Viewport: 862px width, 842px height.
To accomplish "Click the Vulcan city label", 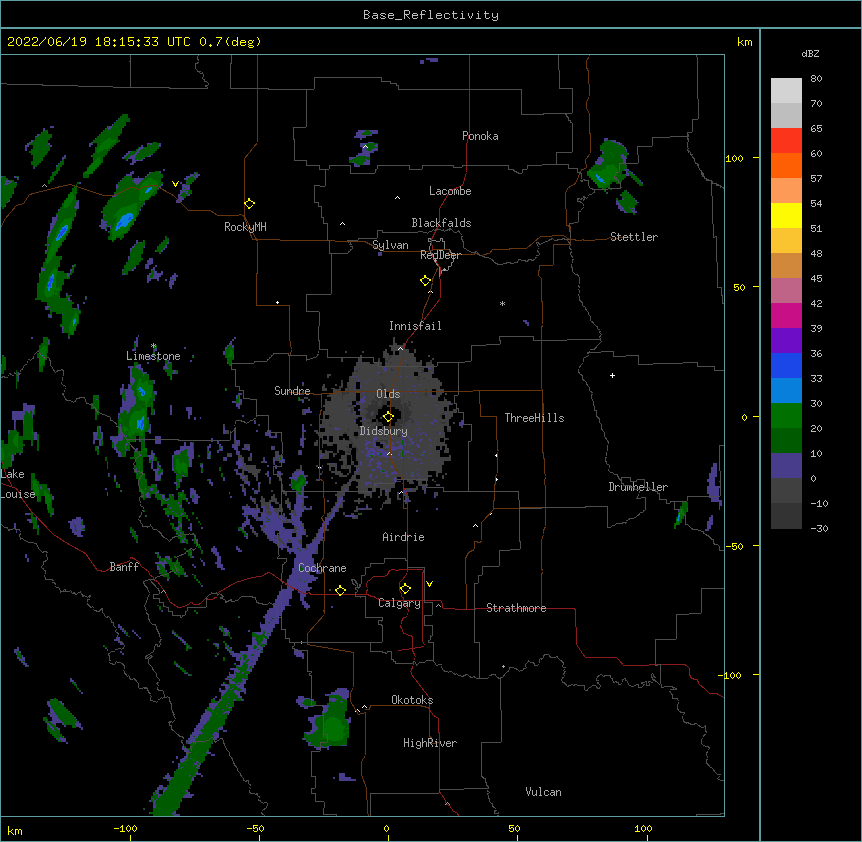I will pos(543,792).
